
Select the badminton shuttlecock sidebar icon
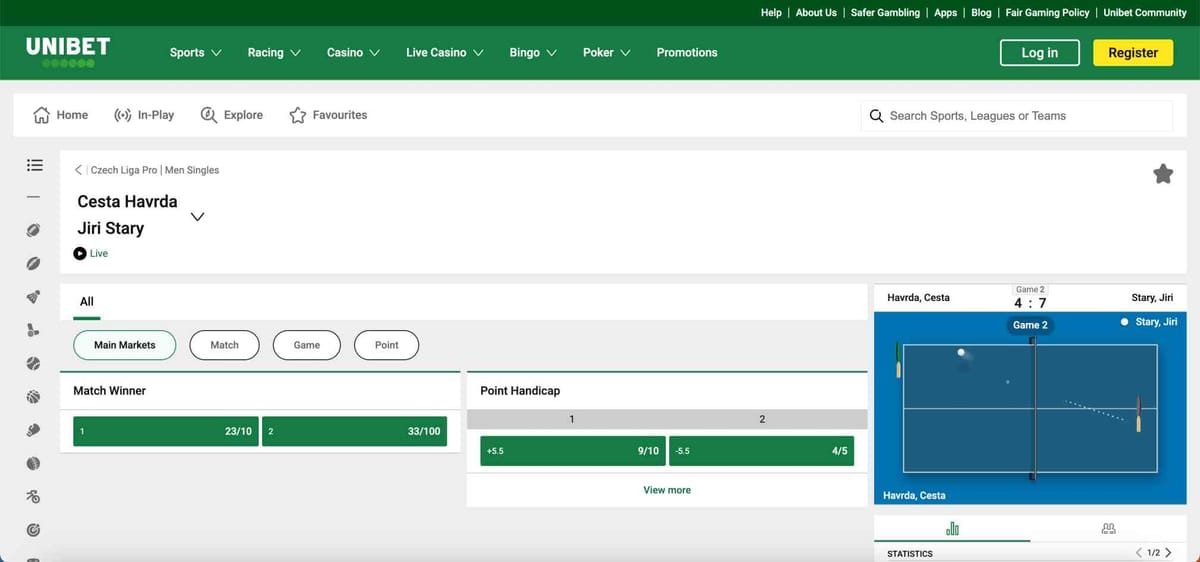pyautogui.click(x=34, y=297)
